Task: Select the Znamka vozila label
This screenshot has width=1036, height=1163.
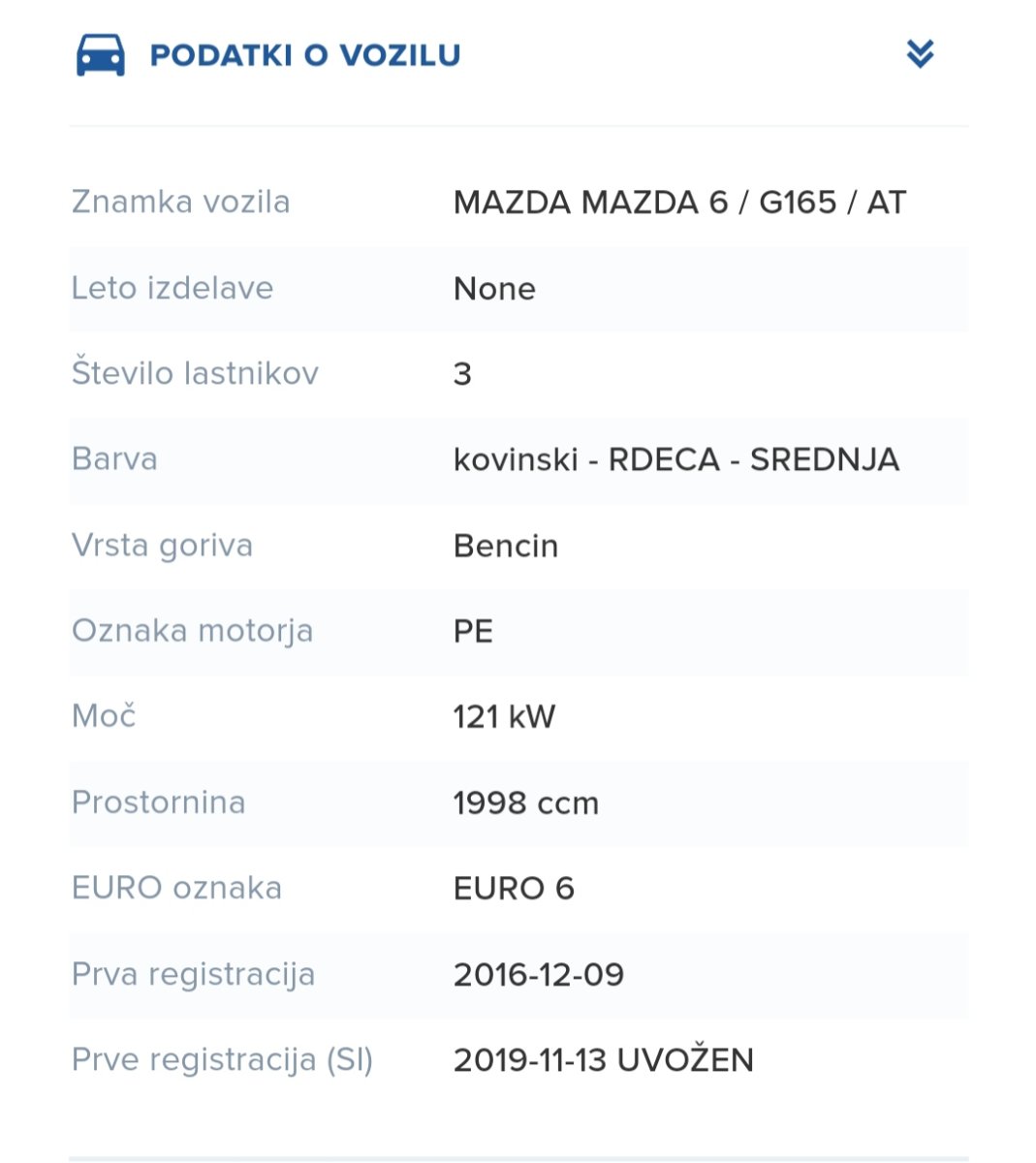Action: click(x=181, y=202)
